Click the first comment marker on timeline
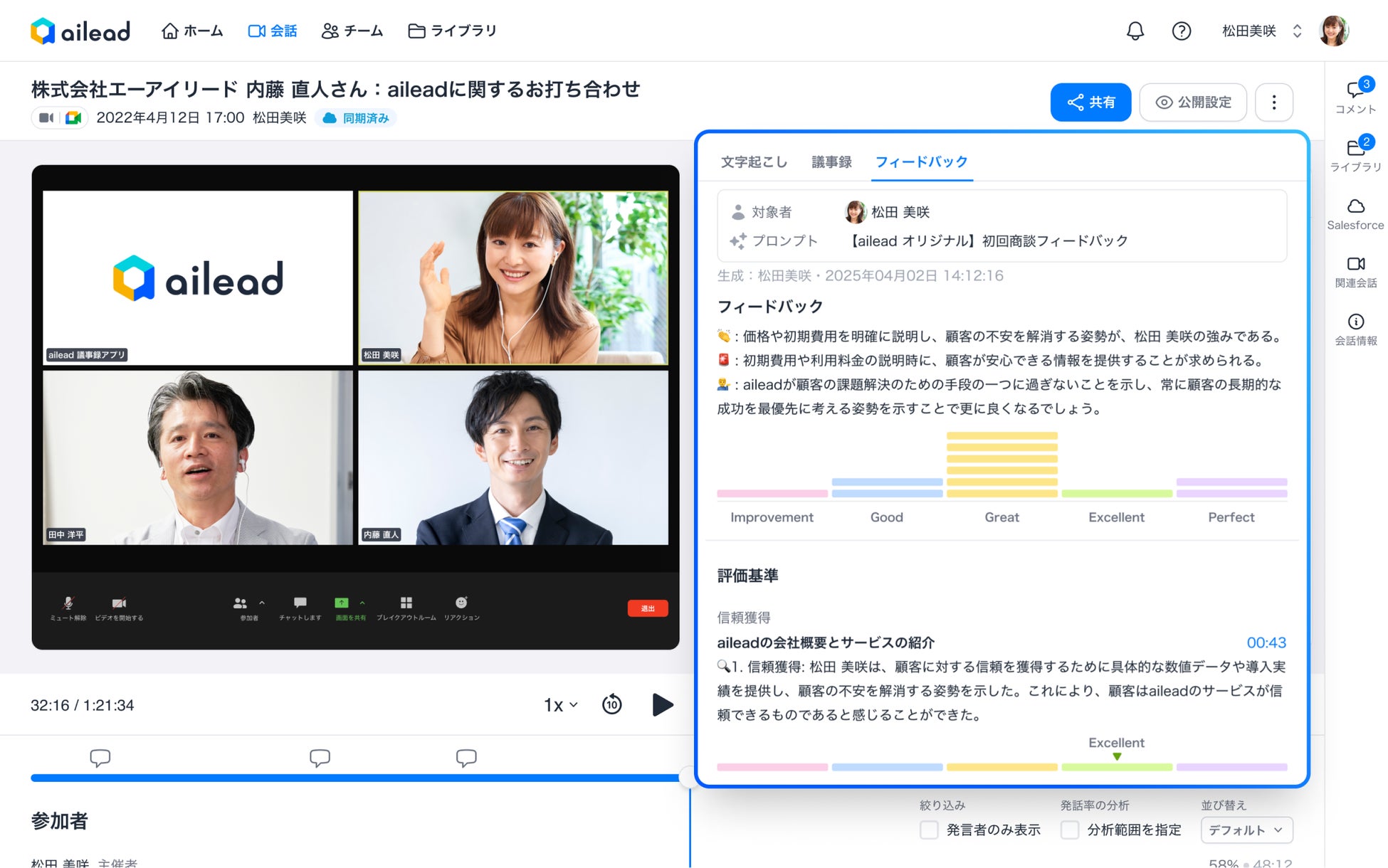Screen dimensions: 1388x868 point(100,757)
